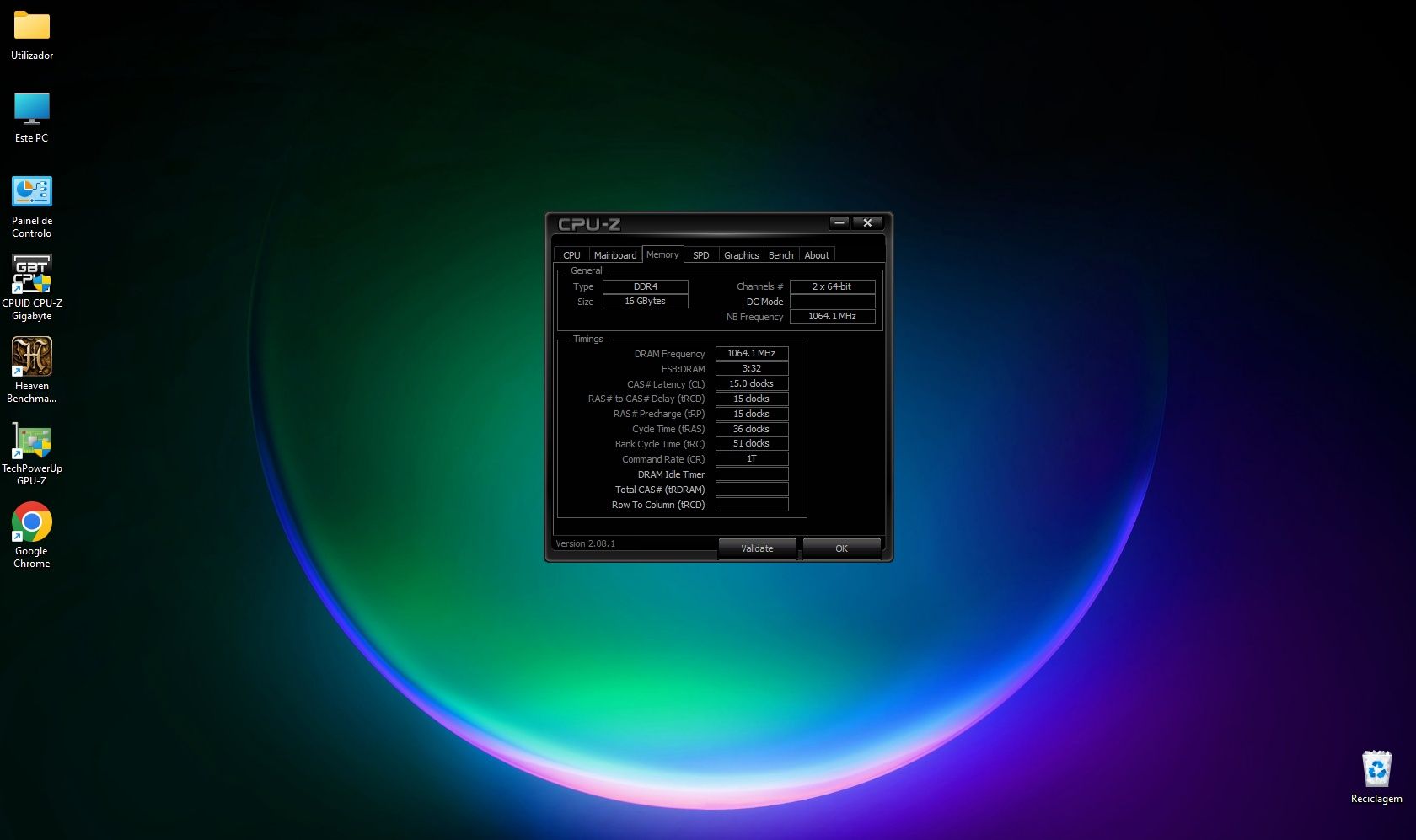The height and width of the screenshot is (840, 1416).
Task: Open TechPowerUp GPU-Z shortcut
Action: [32, 440]
